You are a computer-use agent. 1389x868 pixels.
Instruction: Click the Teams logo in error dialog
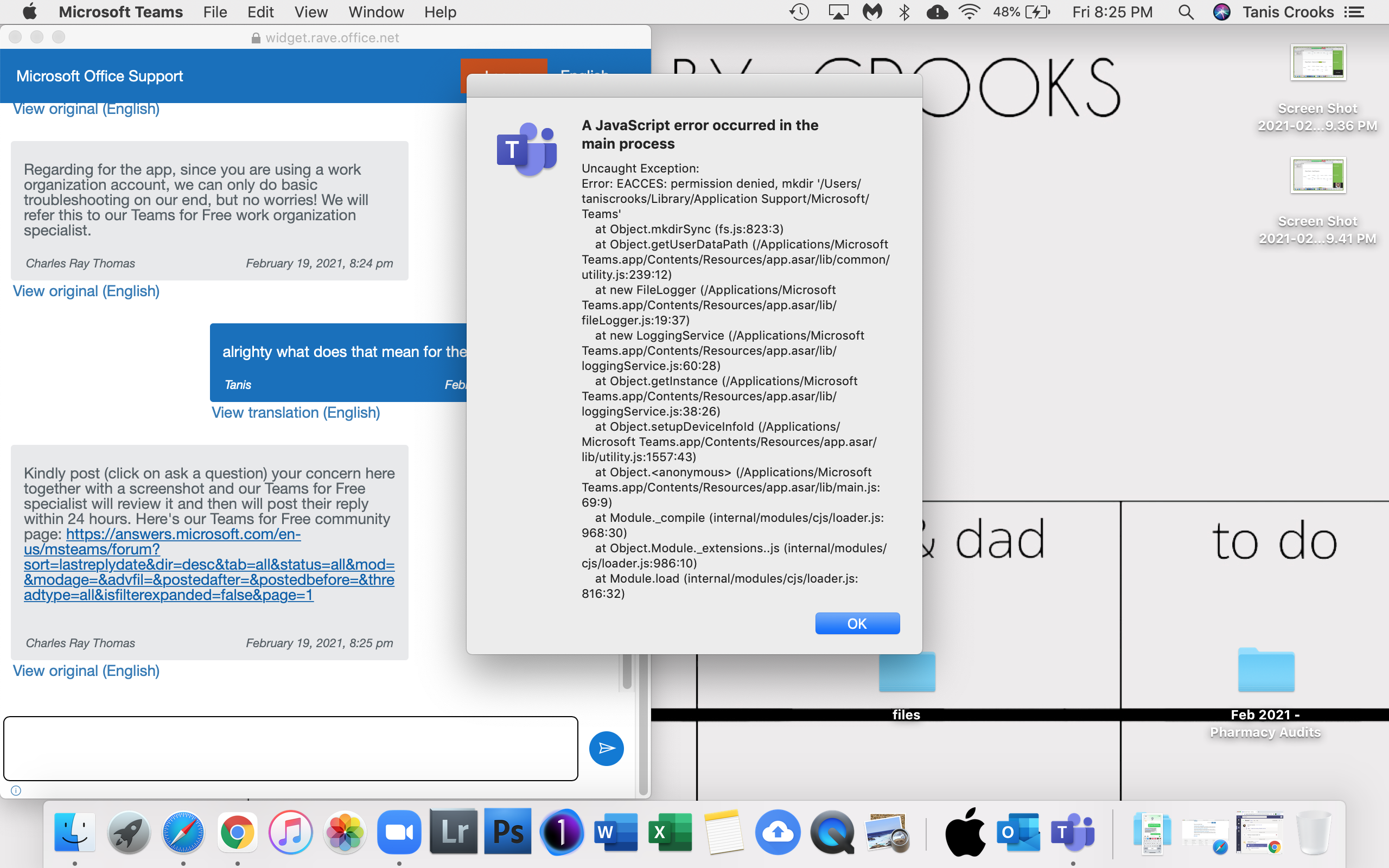[x=526, y=149]
